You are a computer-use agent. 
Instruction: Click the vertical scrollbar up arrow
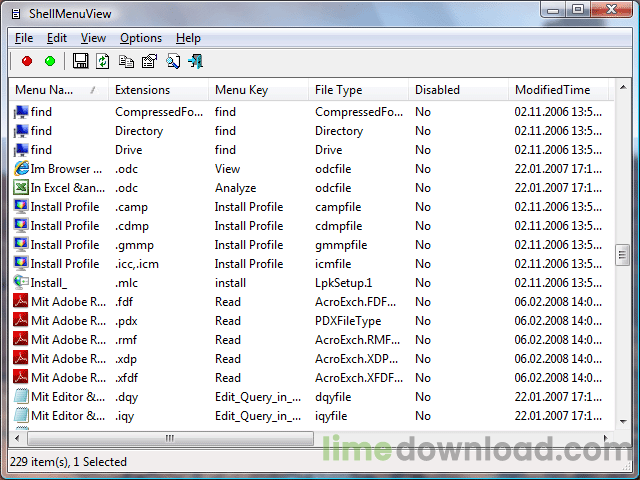tap(623, 87)
